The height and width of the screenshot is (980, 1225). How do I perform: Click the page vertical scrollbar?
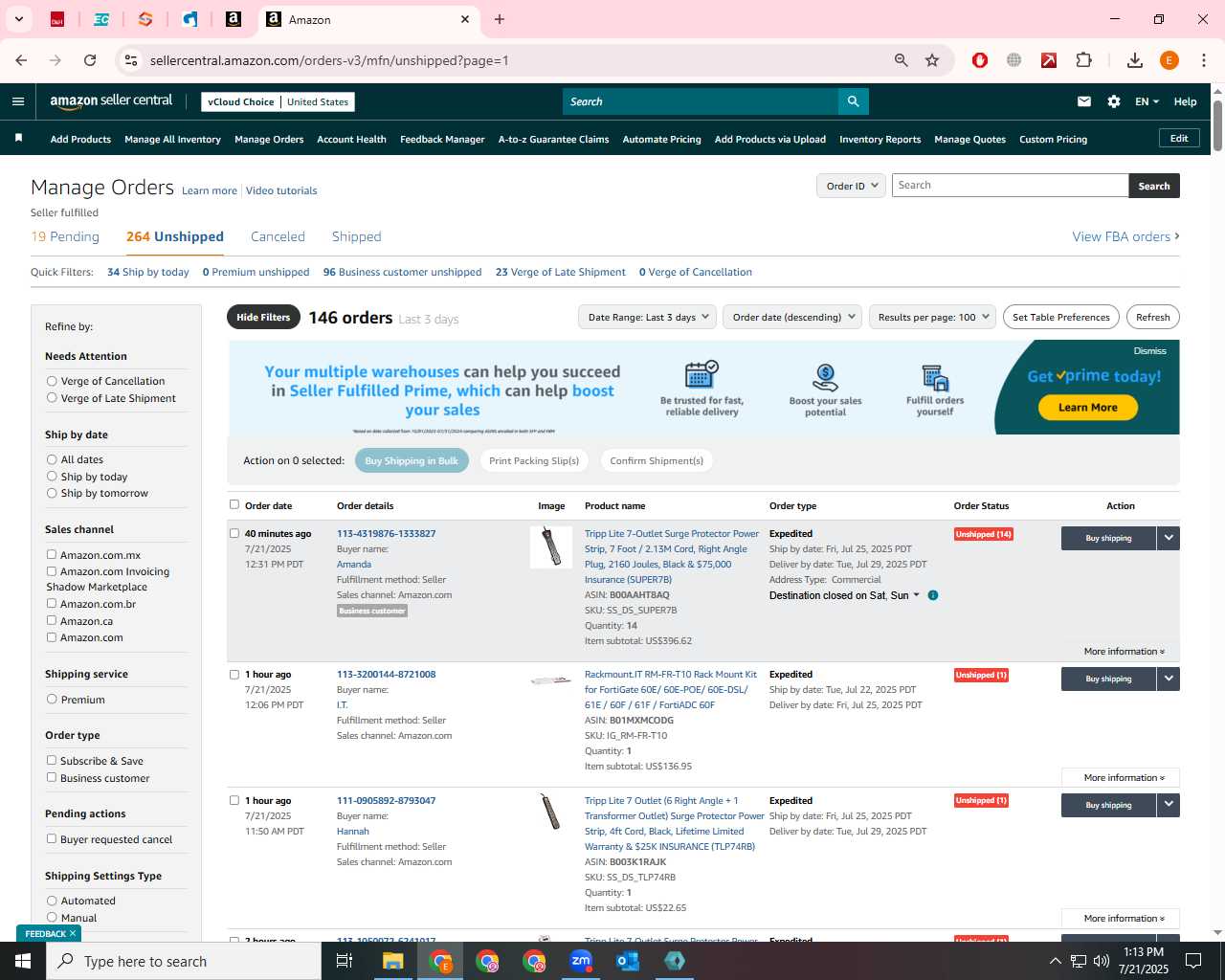click(1217, 124)
